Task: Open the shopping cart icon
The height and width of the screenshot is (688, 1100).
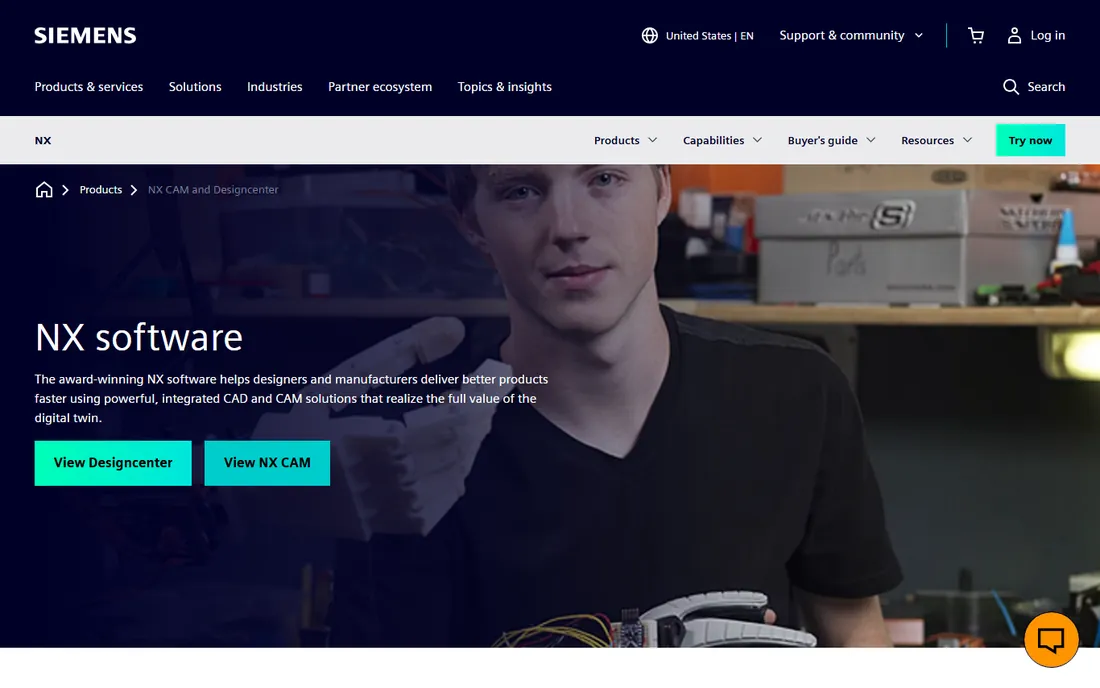Action: point(976,35)
